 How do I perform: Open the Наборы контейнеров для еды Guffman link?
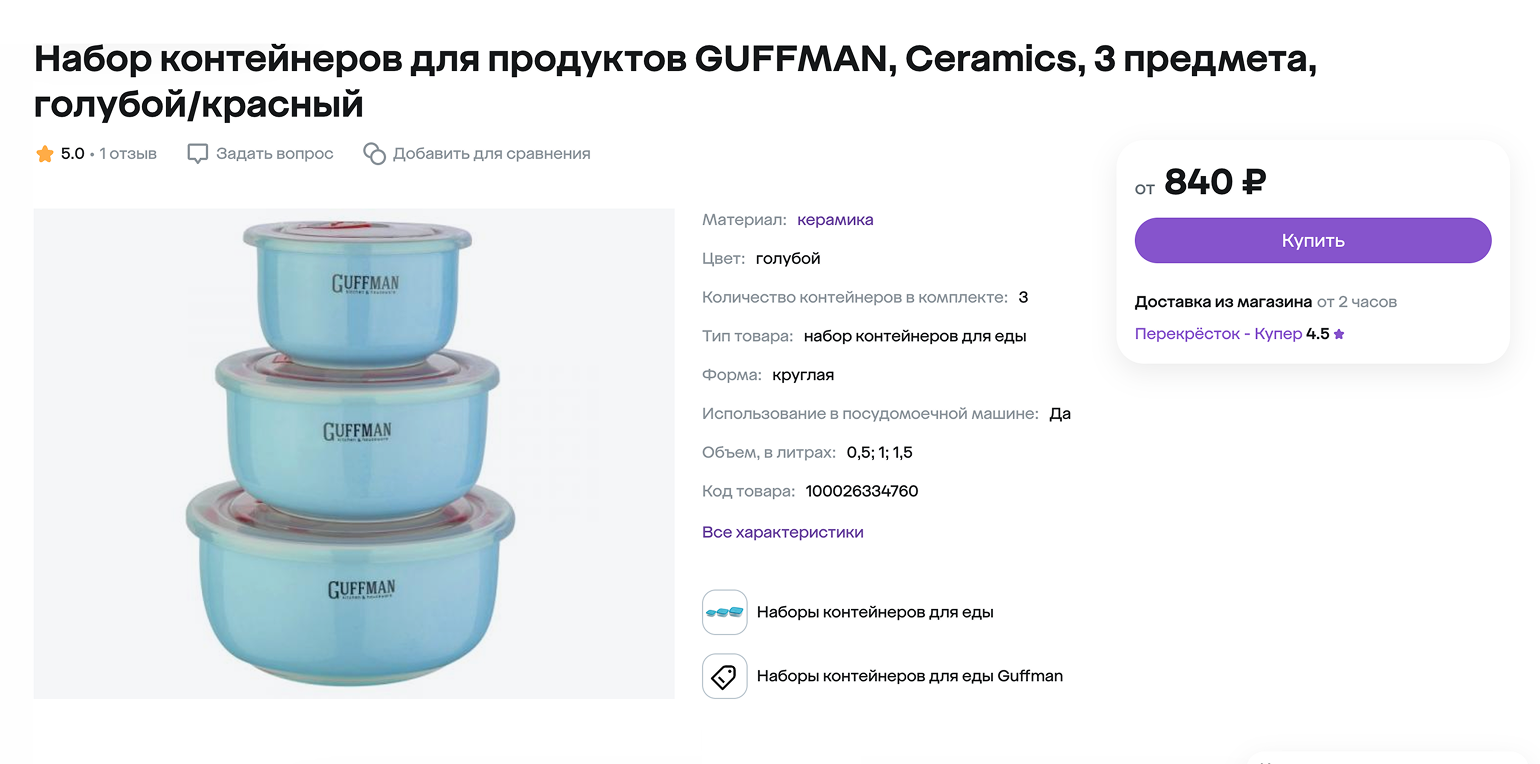tap(910, 676)
